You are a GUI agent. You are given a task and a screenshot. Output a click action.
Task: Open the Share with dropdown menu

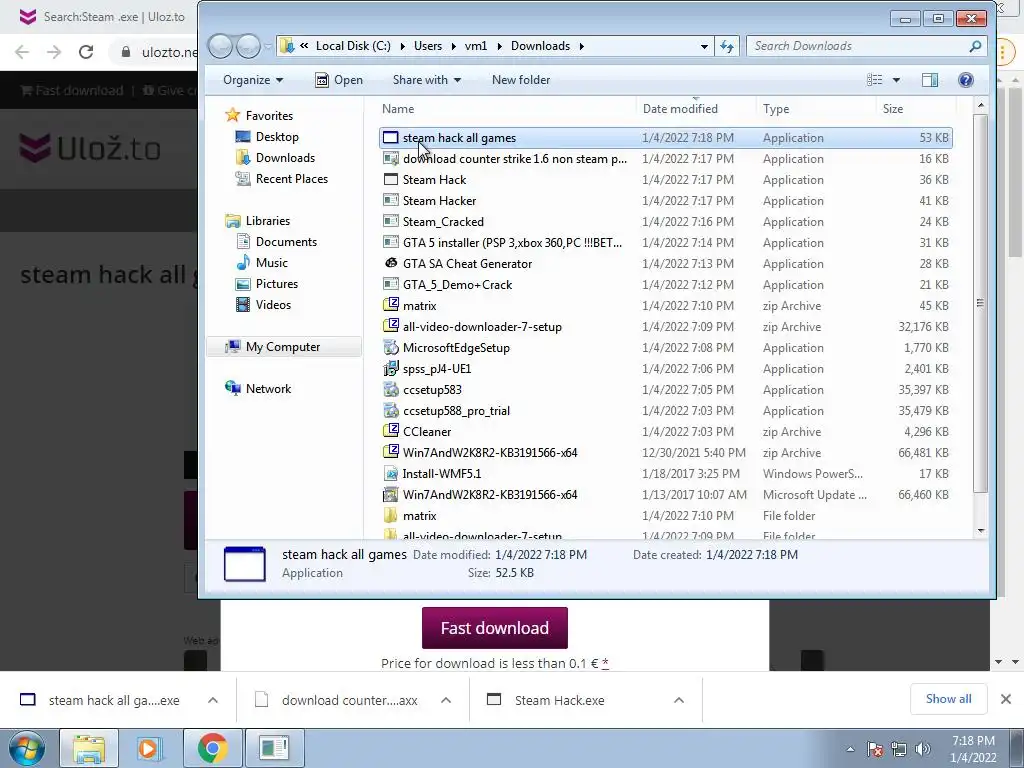click(x=426, y=80)
